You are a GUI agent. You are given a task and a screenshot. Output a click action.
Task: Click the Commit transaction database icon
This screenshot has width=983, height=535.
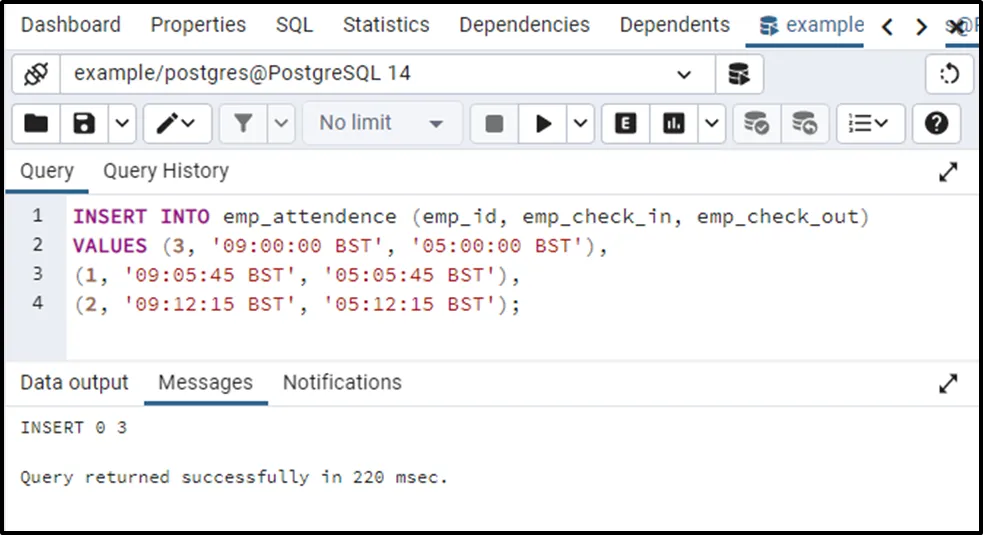[x=757, y=123]
